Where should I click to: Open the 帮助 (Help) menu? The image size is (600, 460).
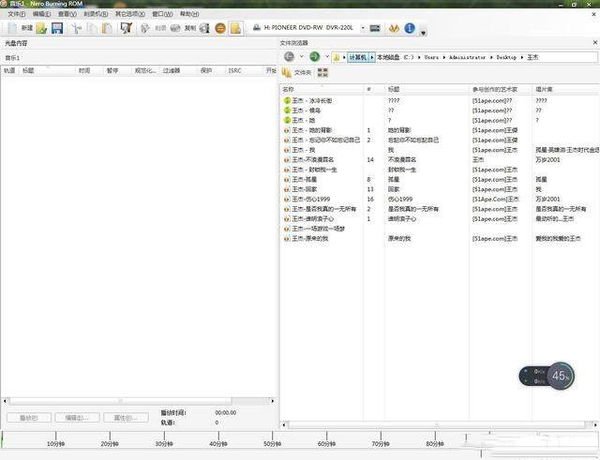[189, 15]
